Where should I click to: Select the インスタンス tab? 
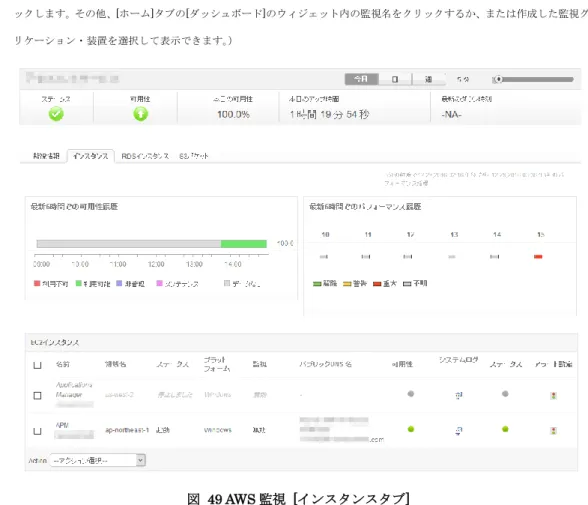point(90,156)
